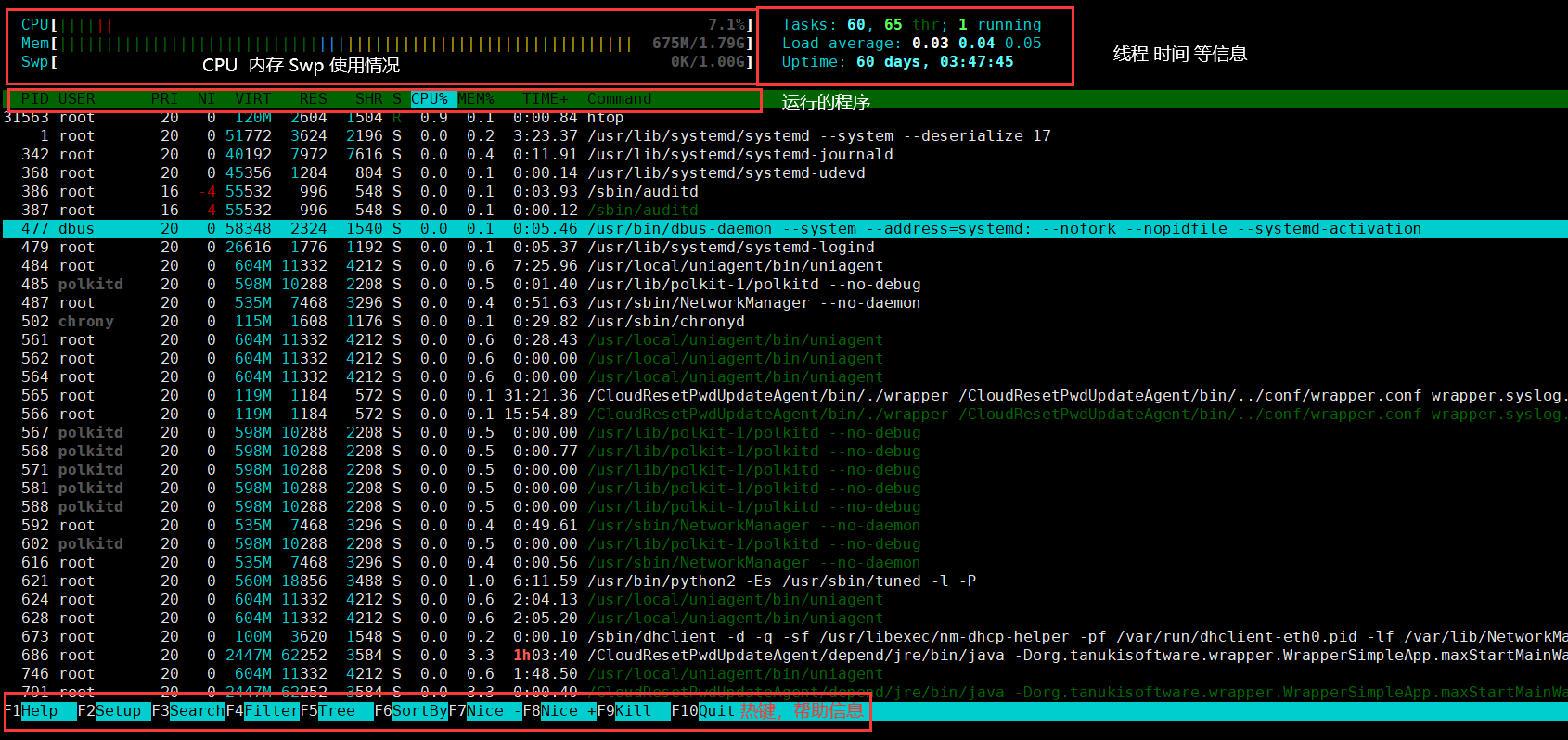The image size is (1568, 740).
Task: Select the systemd-logind process row
Action: click(784, 248)
